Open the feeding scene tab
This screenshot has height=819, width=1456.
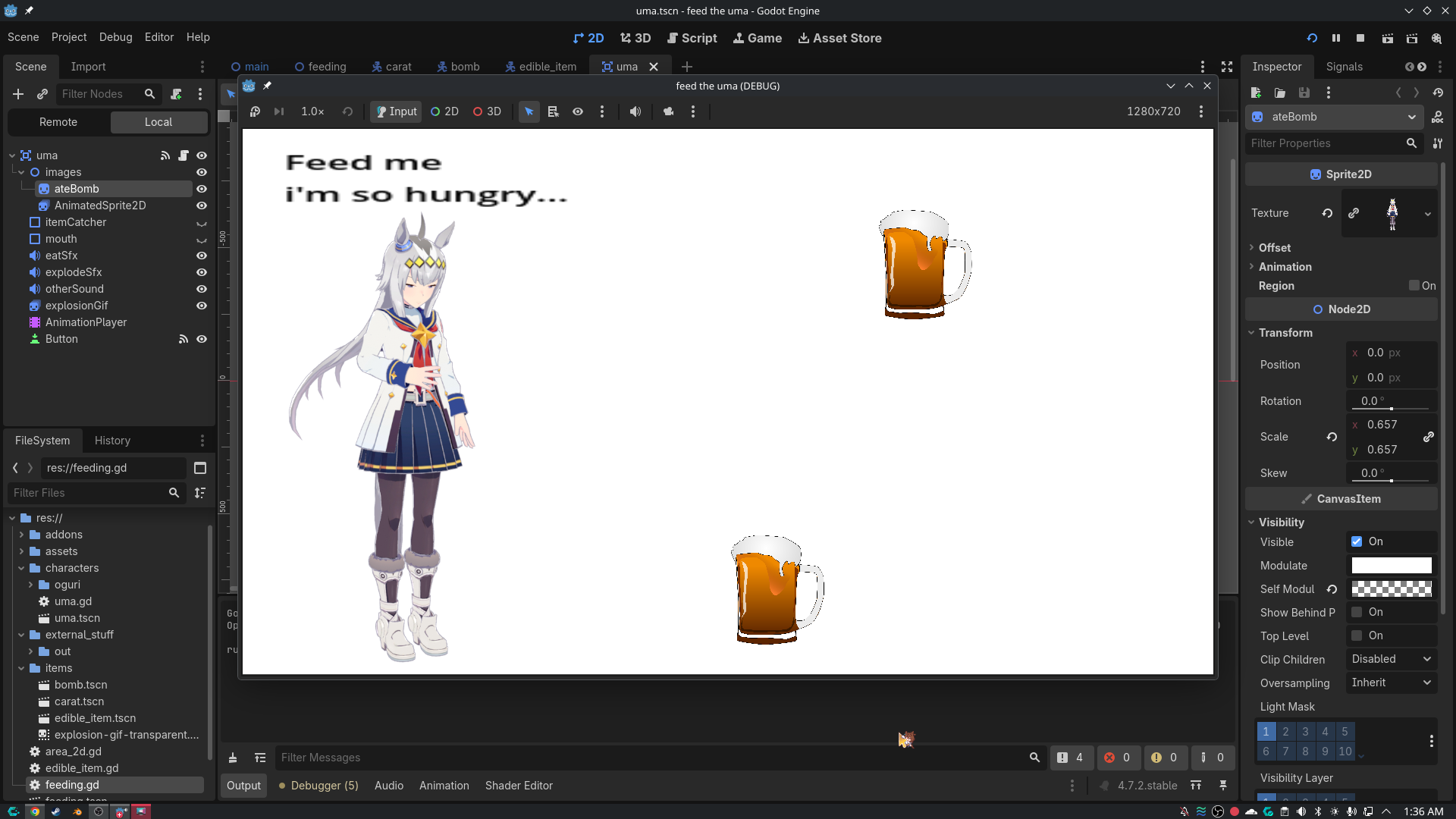320,67
